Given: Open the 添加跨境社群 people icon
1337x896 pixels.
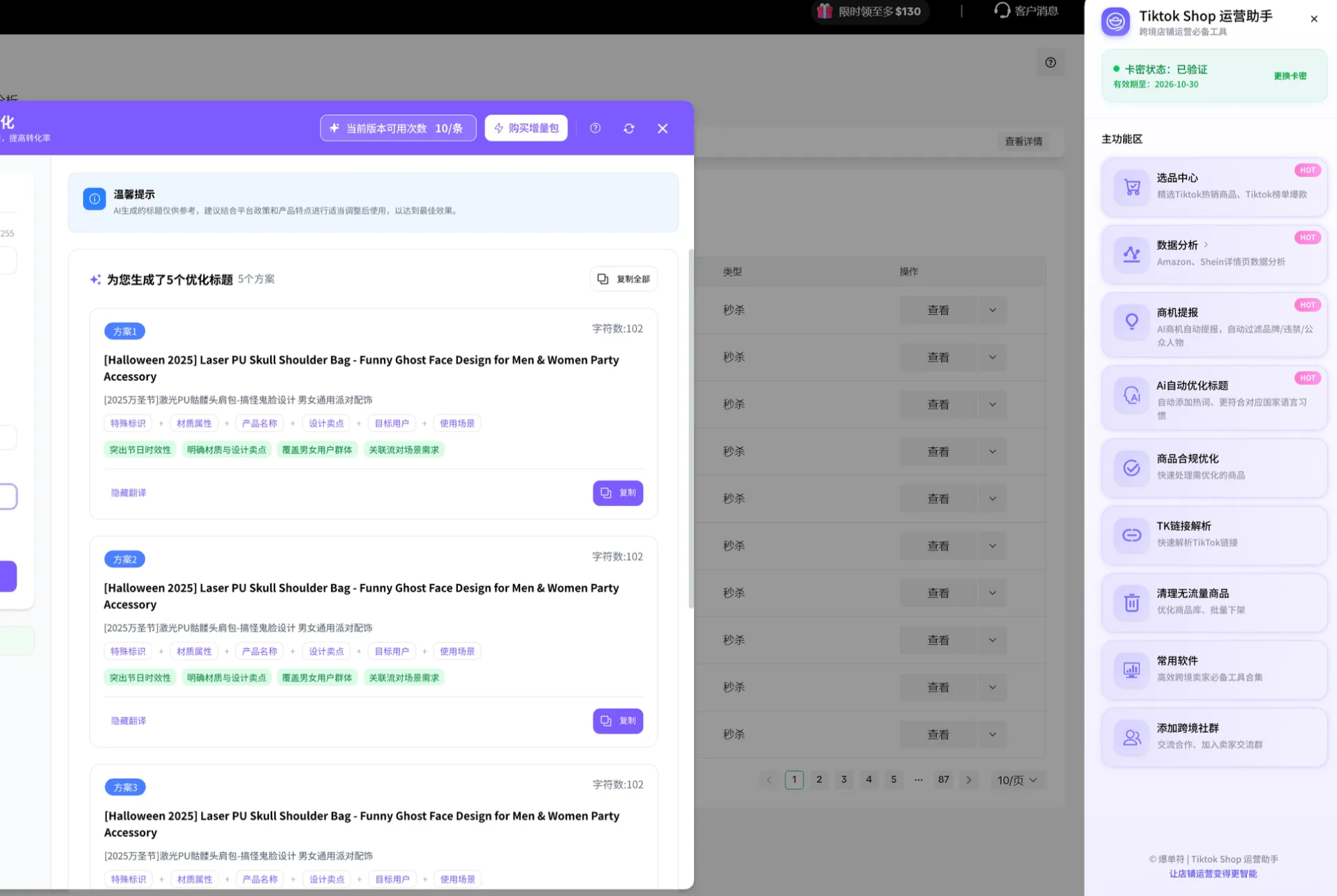Looking at the screenshot, I should pos(1131,737).
